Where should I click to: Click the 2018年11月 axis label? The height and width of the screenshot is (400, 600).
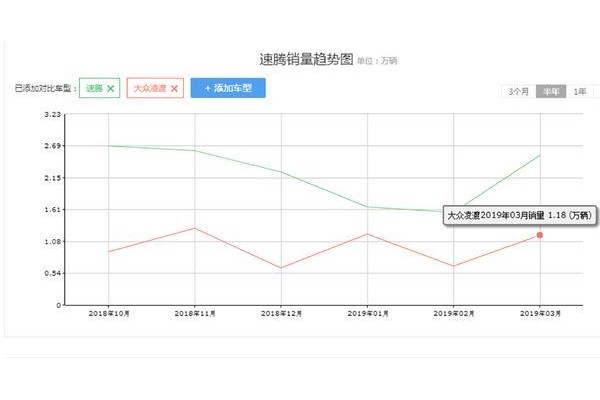pos(195,313)
